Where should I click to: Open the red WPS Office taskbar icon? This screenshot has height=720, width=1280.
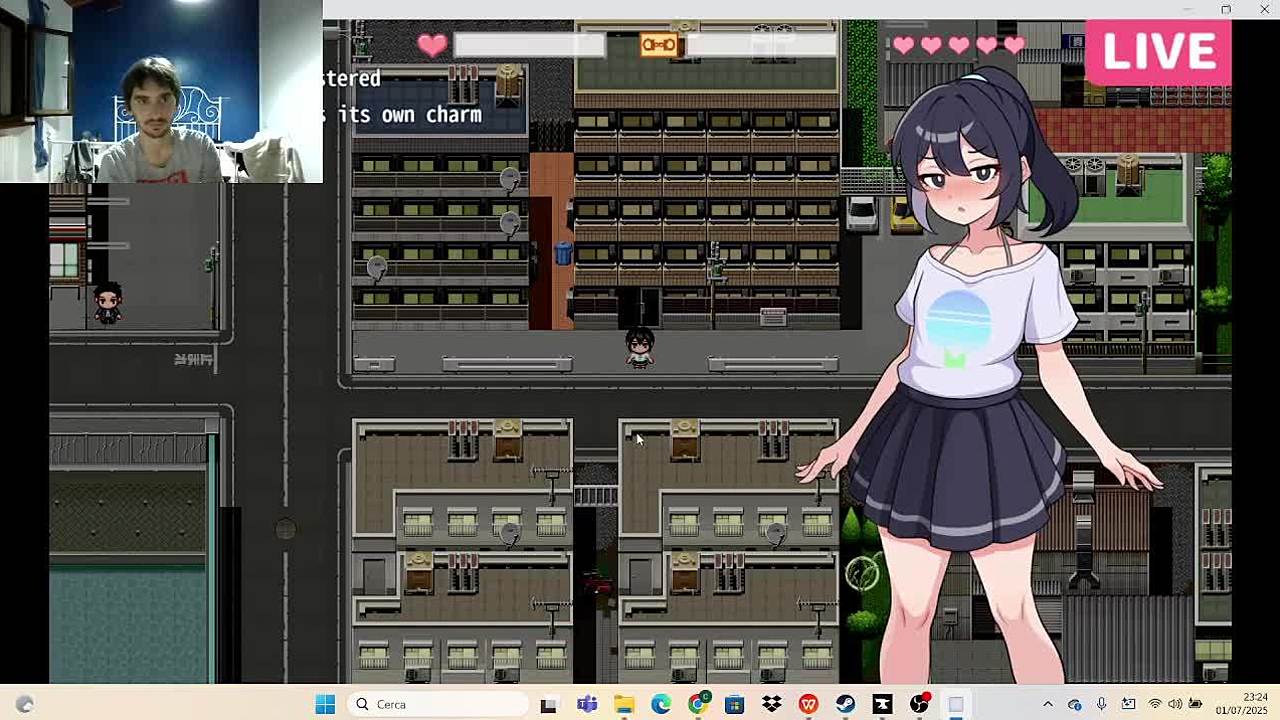(x=808, y=705)
